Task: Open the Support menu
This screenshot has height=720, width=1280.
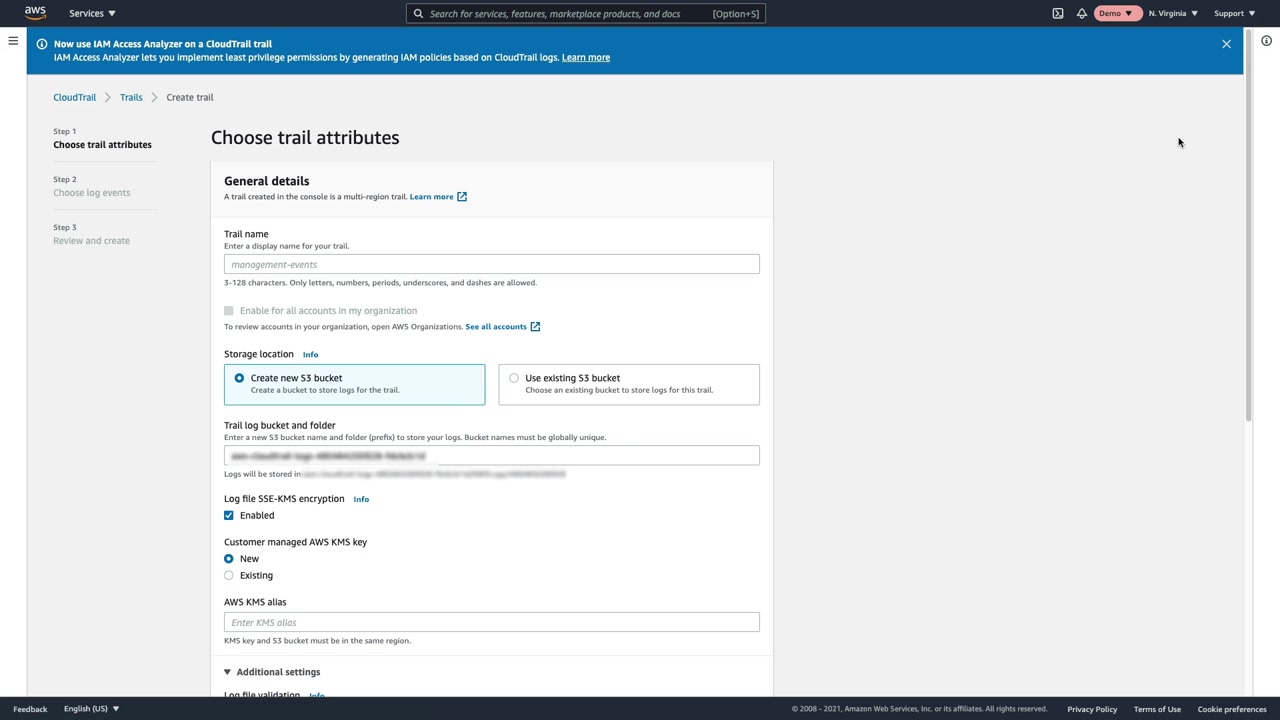Action: [x=1234, y=13]
